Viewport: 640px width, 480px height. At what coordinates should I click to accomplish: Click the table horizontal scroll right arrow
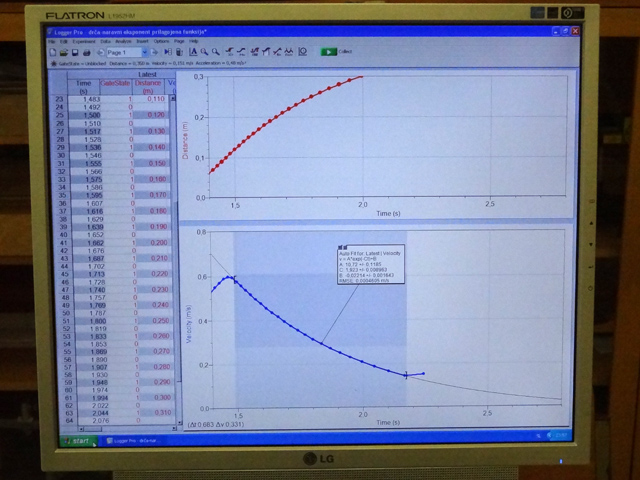174,429
